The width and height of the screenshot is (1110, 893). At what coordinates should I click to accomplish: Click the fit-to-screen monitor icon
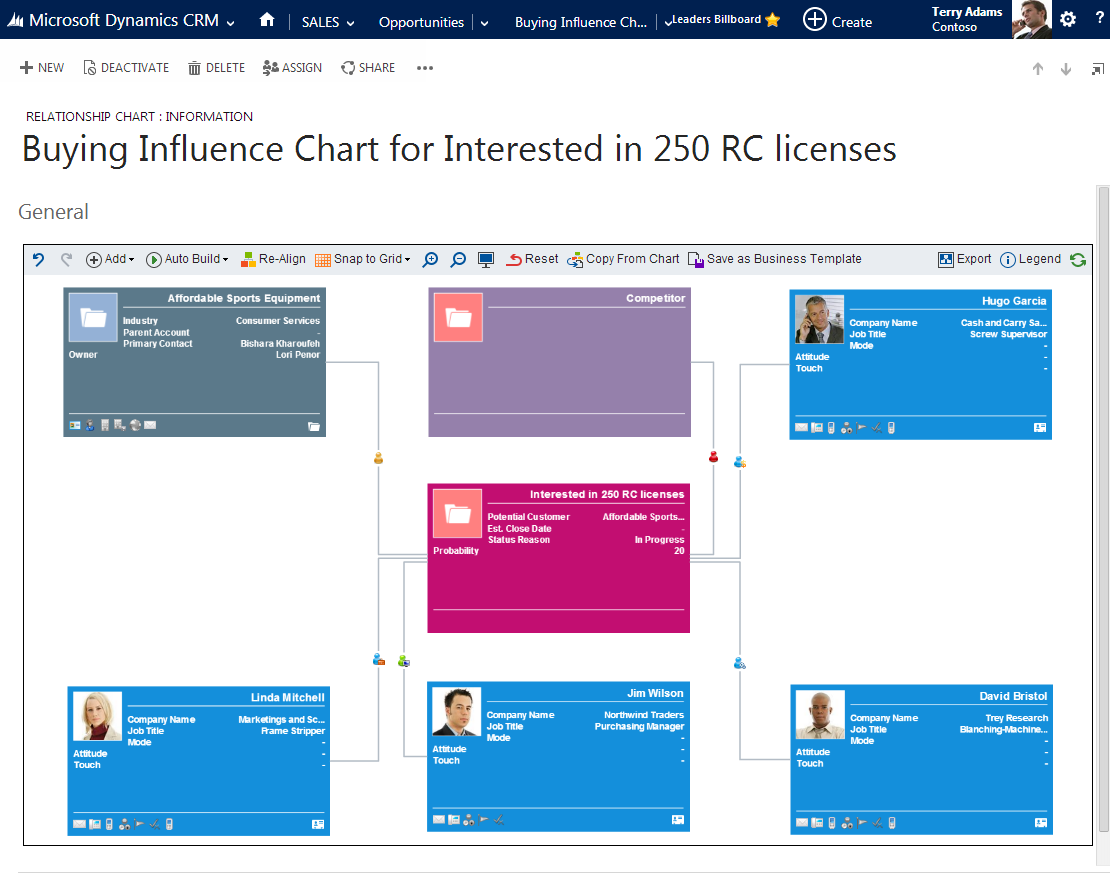pos(486,260)
